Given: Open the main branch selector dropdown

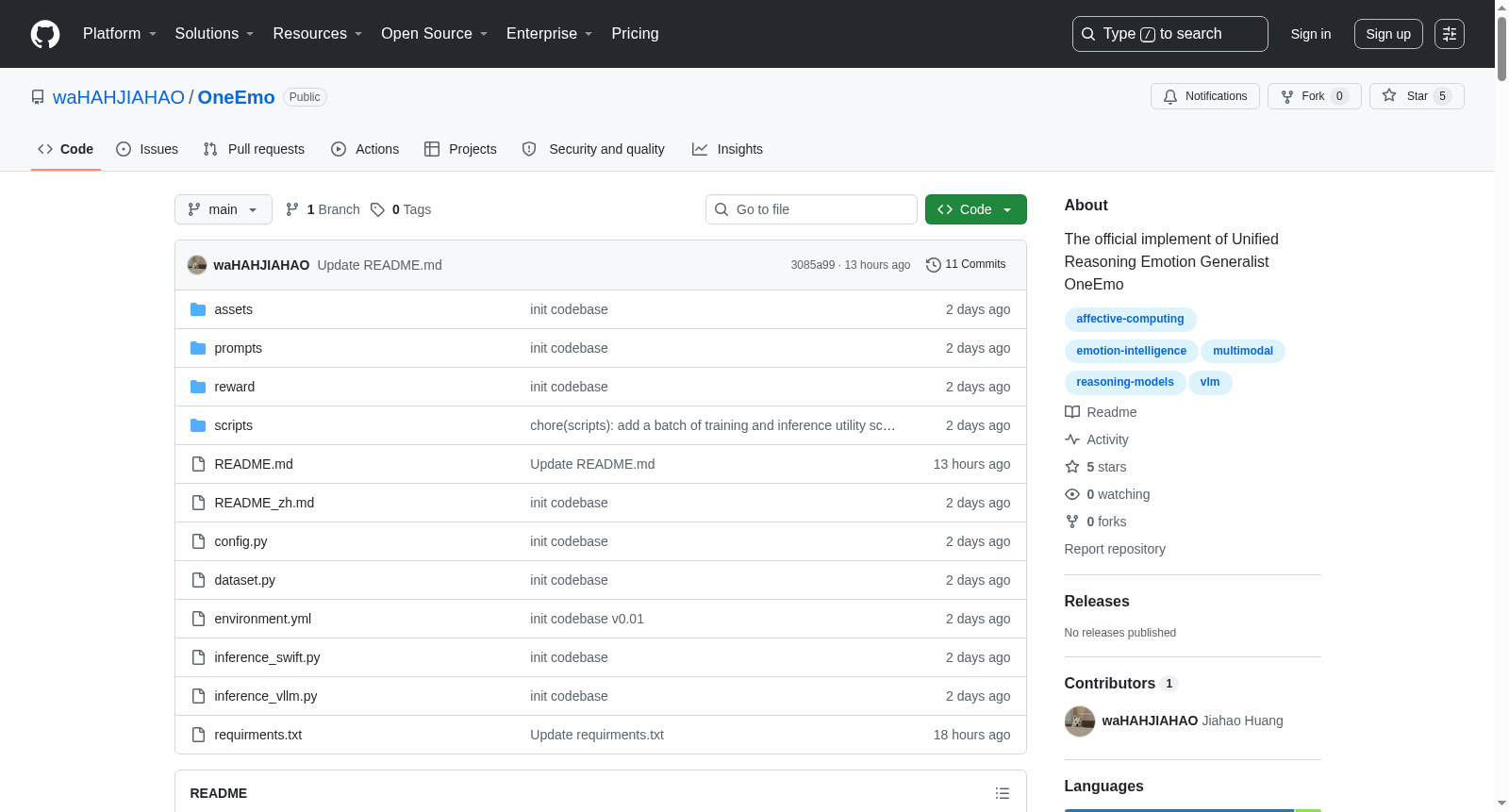Looking at the screenshot, I should (224, 209).
